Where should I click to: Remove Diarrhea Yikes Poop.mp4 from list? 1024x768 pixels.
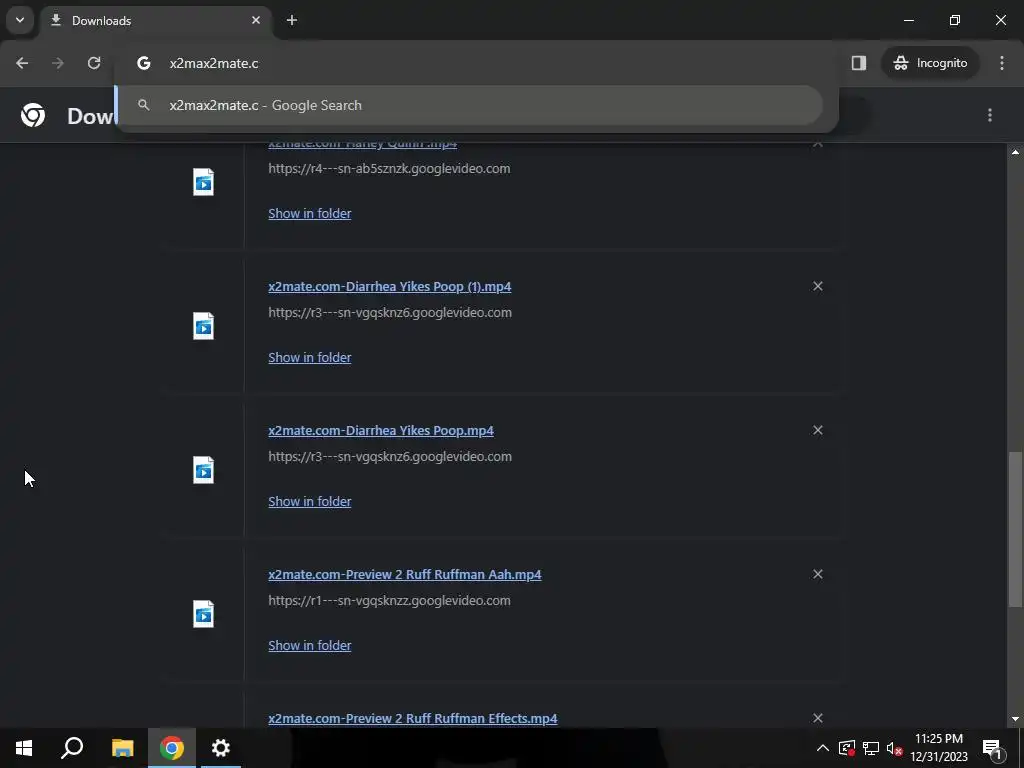(818, 430)
